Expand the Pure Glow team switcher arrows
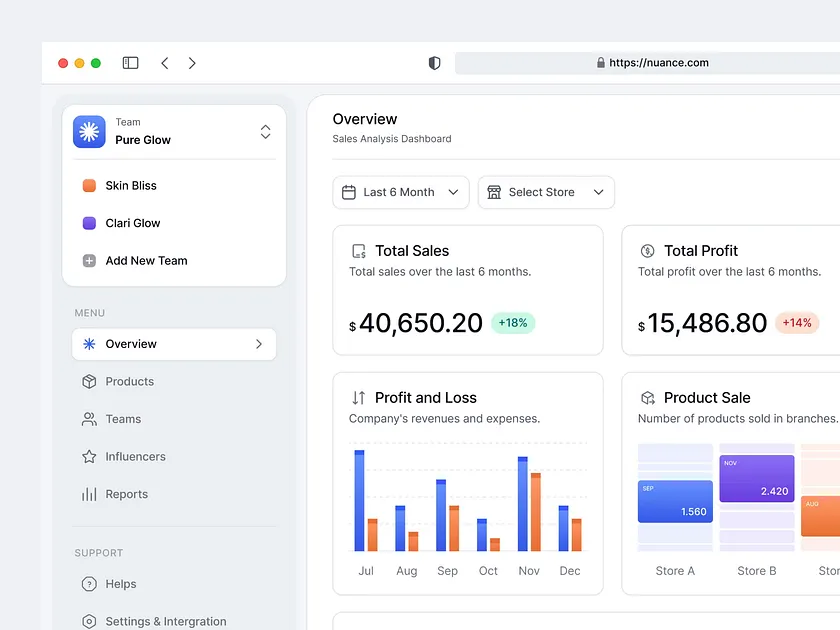This screenshot has height=630, width=840. pyautogui.click(x=265, y=132)
